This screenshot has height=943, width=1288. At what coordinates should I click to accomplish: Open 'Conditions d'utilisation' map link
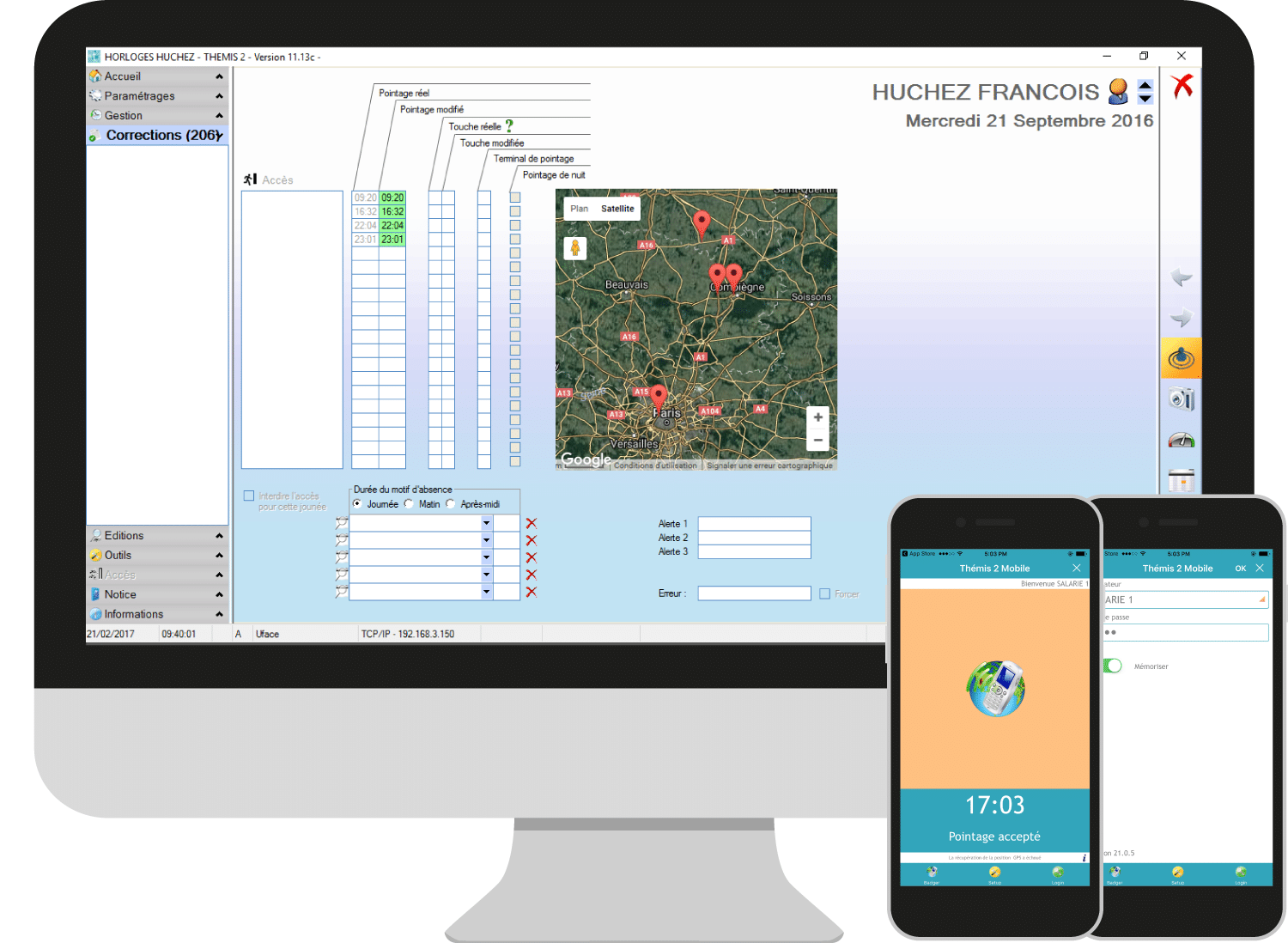tap(655, 465)
